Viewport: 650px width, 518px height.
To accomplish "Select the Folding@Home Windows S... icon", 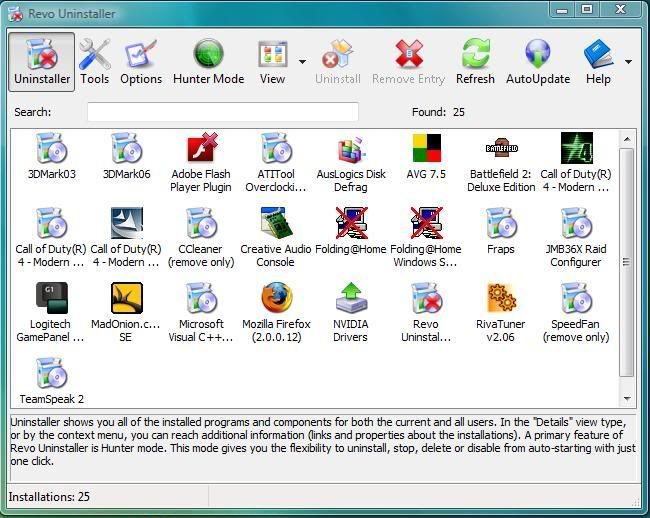I will (x=426, y=223).
